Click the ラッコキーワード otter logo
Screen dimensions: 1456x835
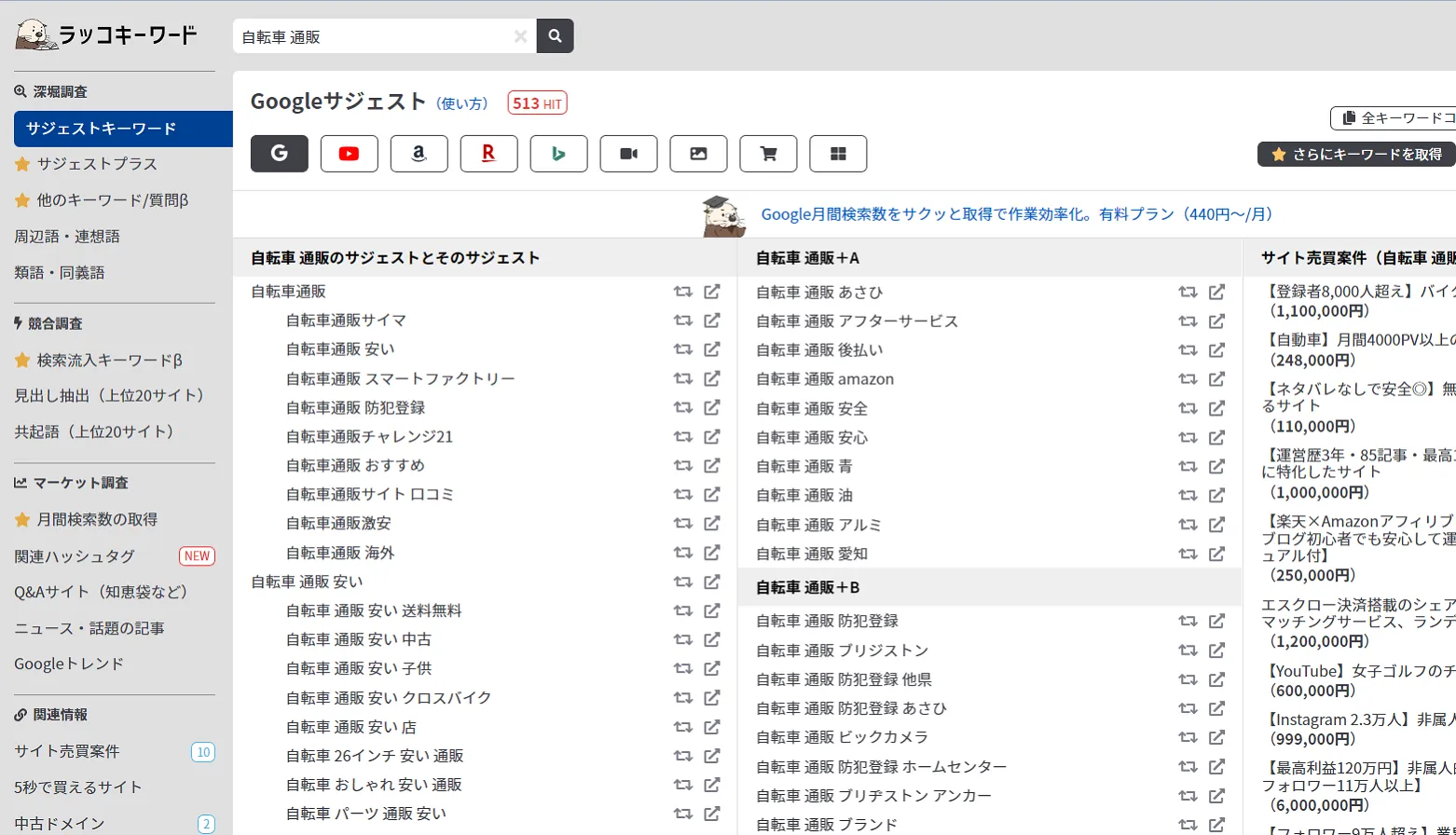click(106, 34)
